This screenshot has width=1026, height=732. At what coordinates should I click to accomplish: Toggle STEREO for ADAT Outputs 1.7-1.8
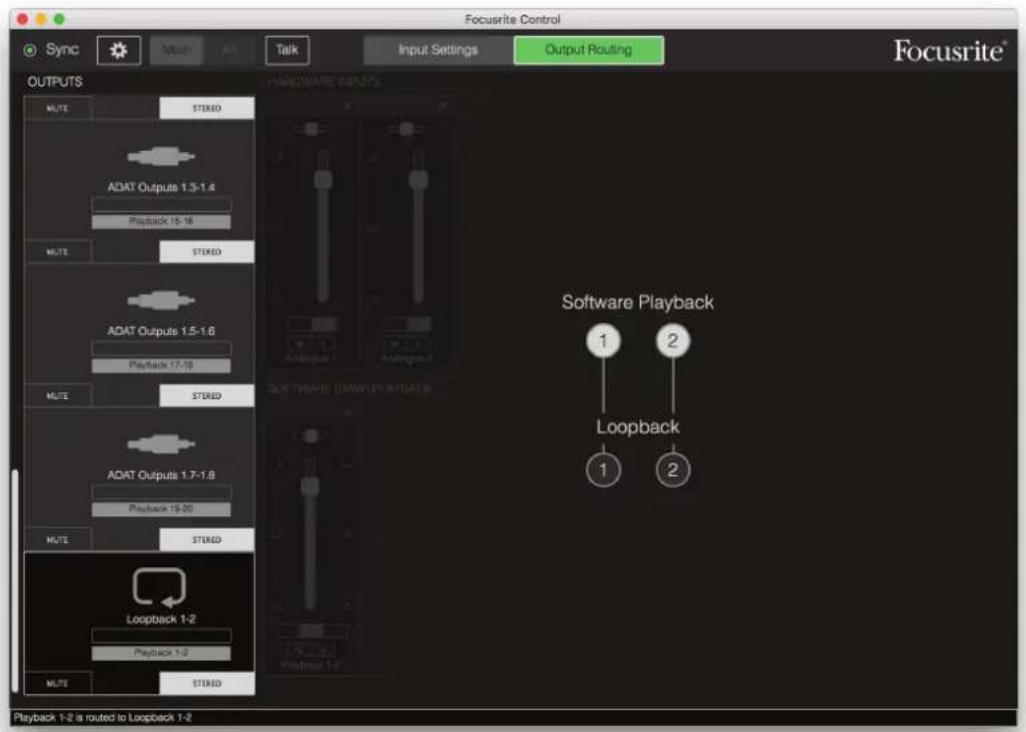(x=207, y=540)
